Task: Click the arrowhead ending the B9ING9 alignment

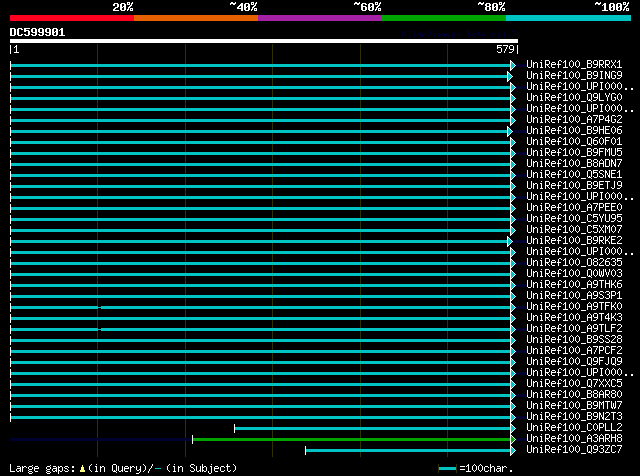Action: (510, 76)
